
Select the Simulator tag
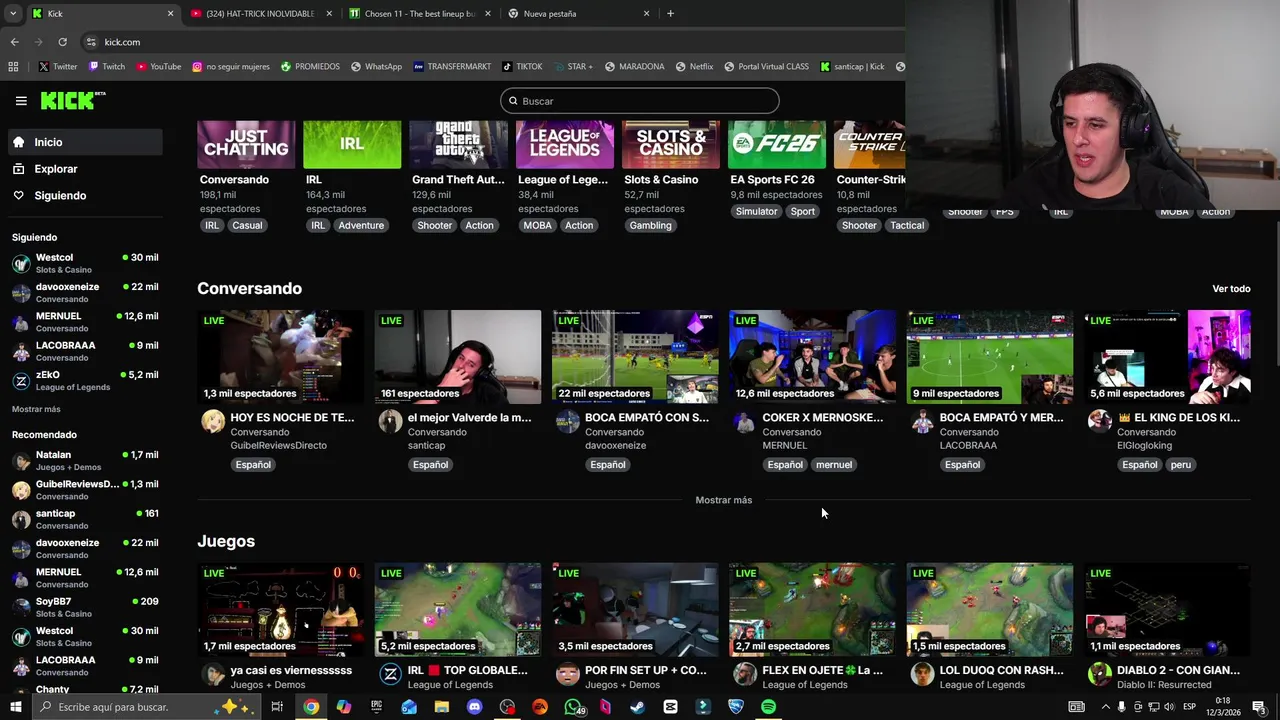[x=756, y=211]
